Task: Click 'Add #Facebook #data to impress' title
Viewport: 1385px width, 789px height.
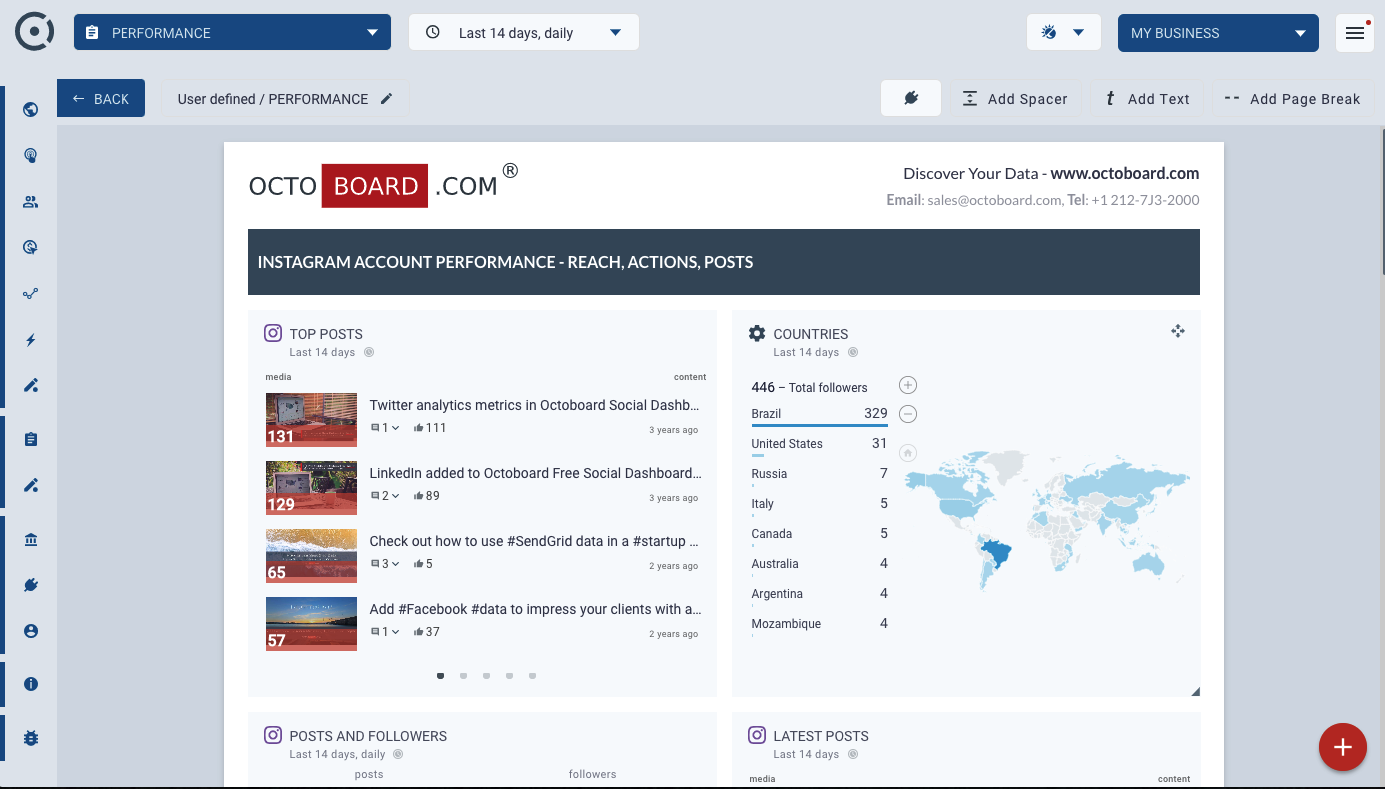Action: tap(536, 609)
